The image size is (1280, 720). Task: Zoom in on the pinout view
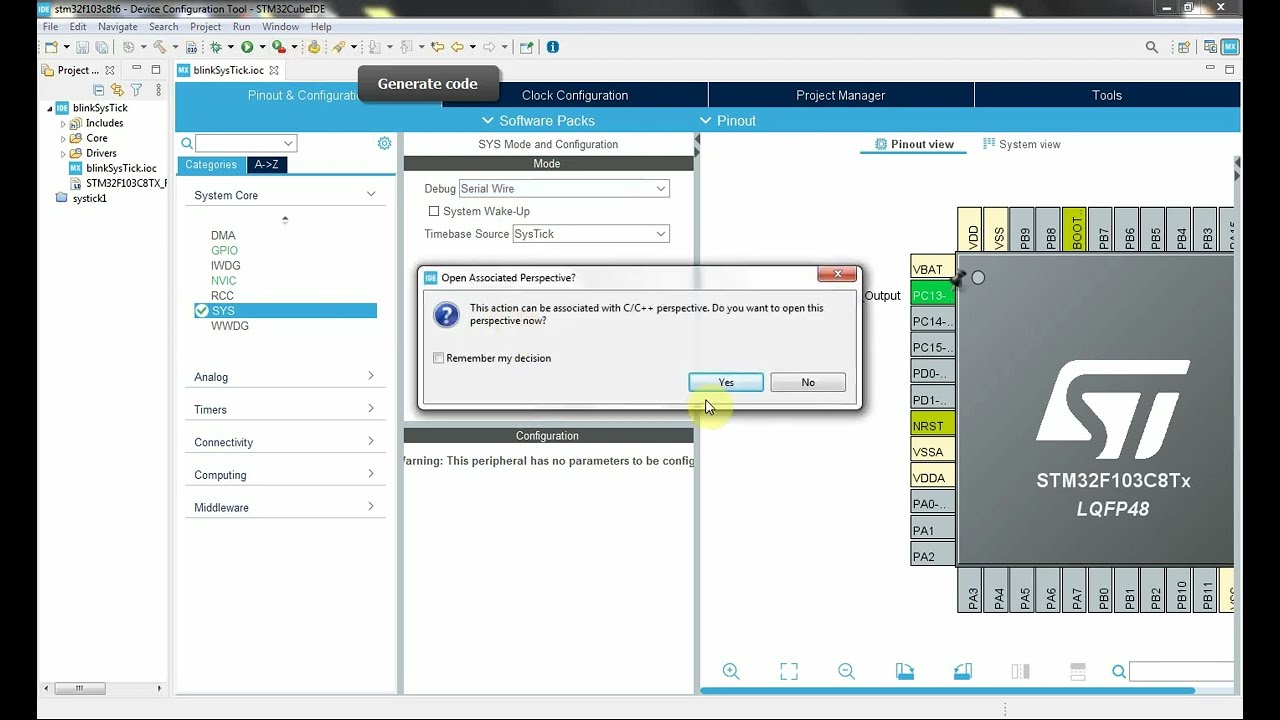pyautogui.click(x=731, y=672)
